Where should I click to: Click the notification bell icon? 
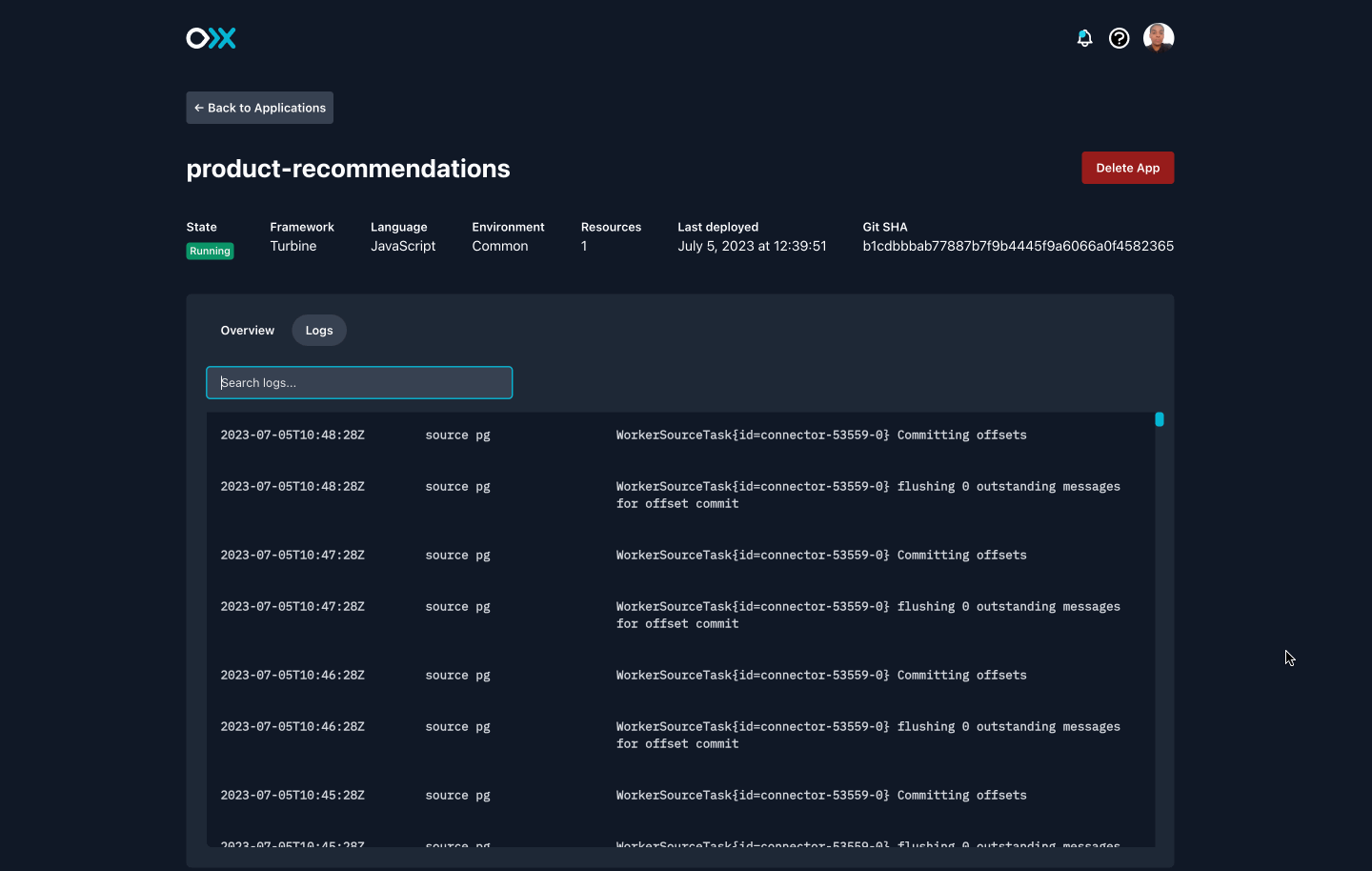click(1084, 37)
